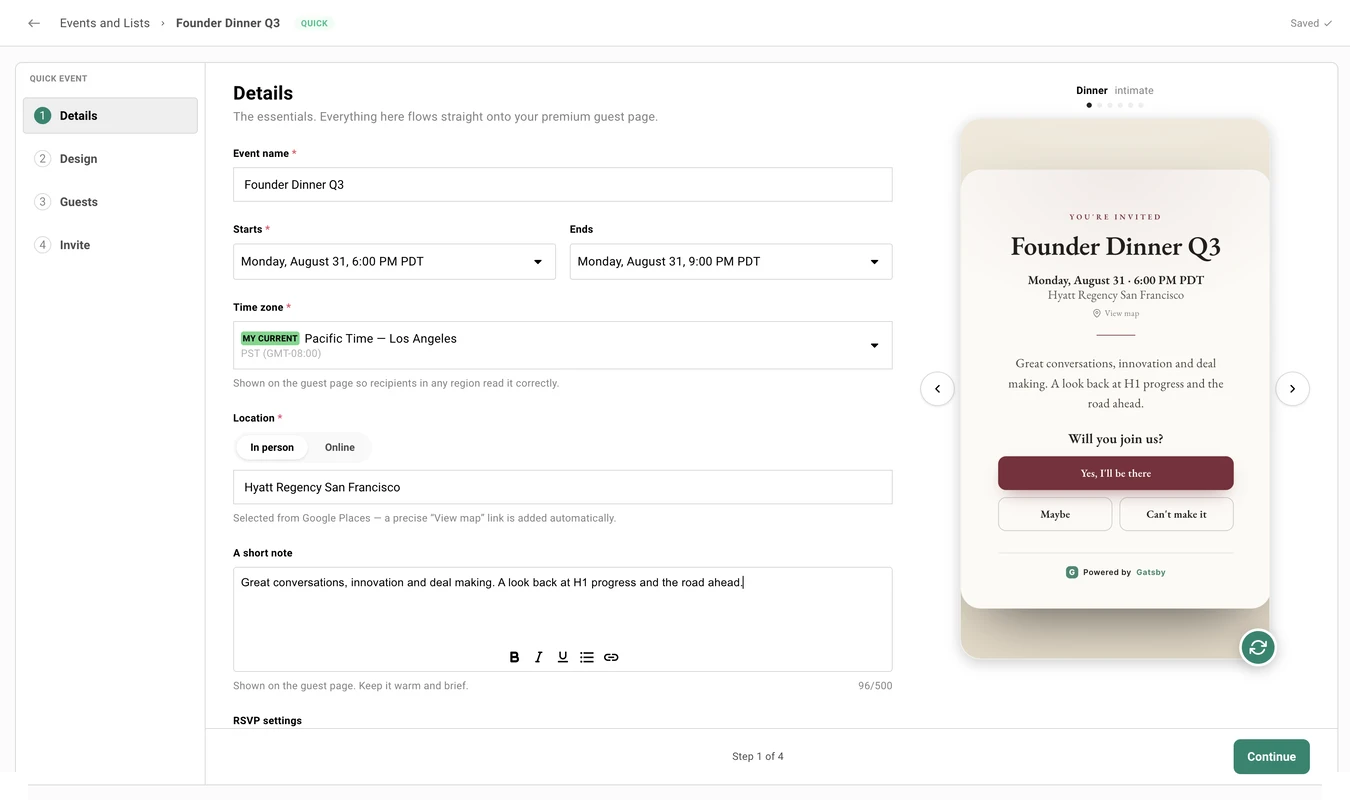This screenshot has width=1350, height=800.
Task: Click Gatsby link in preview footer
Action: click(1151, 573)
